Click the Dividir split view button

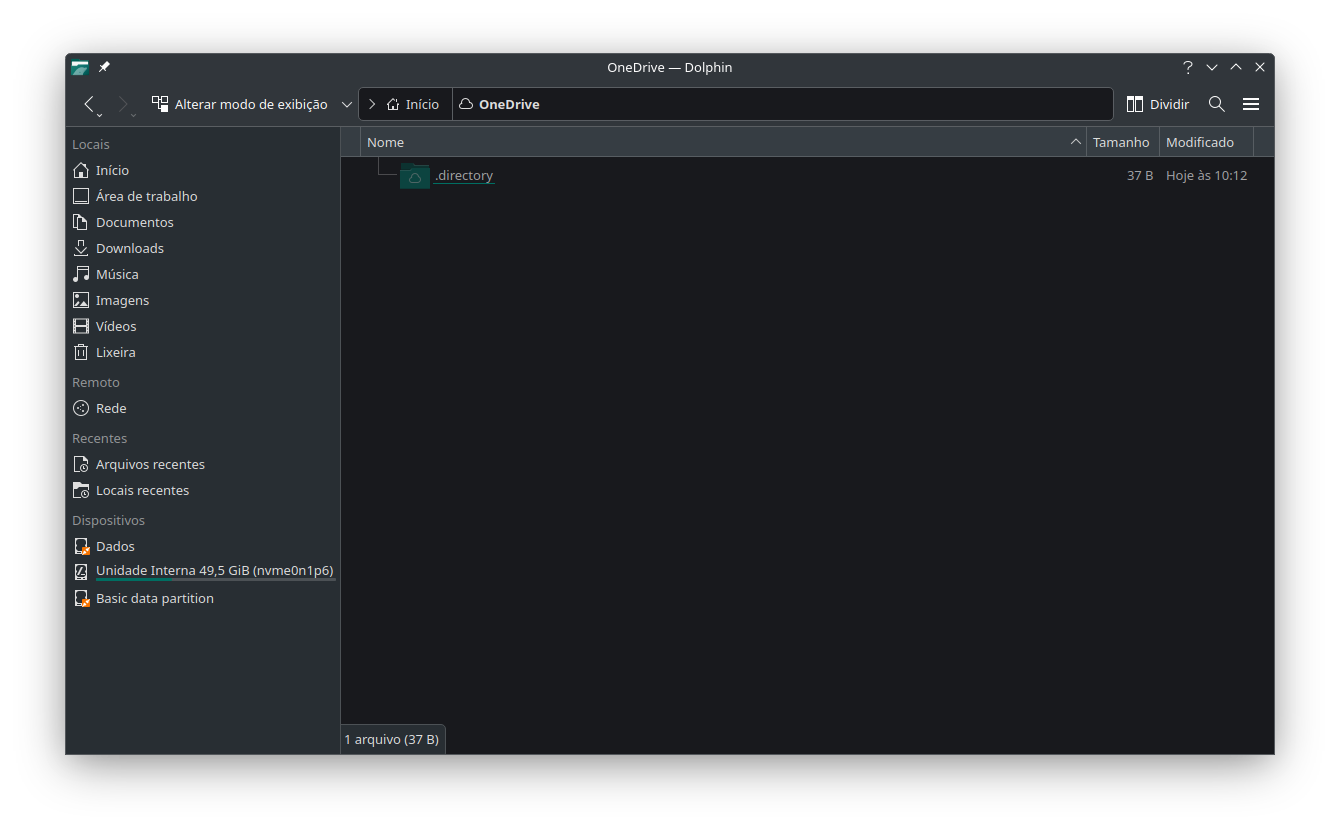(x=1158, y=104)
